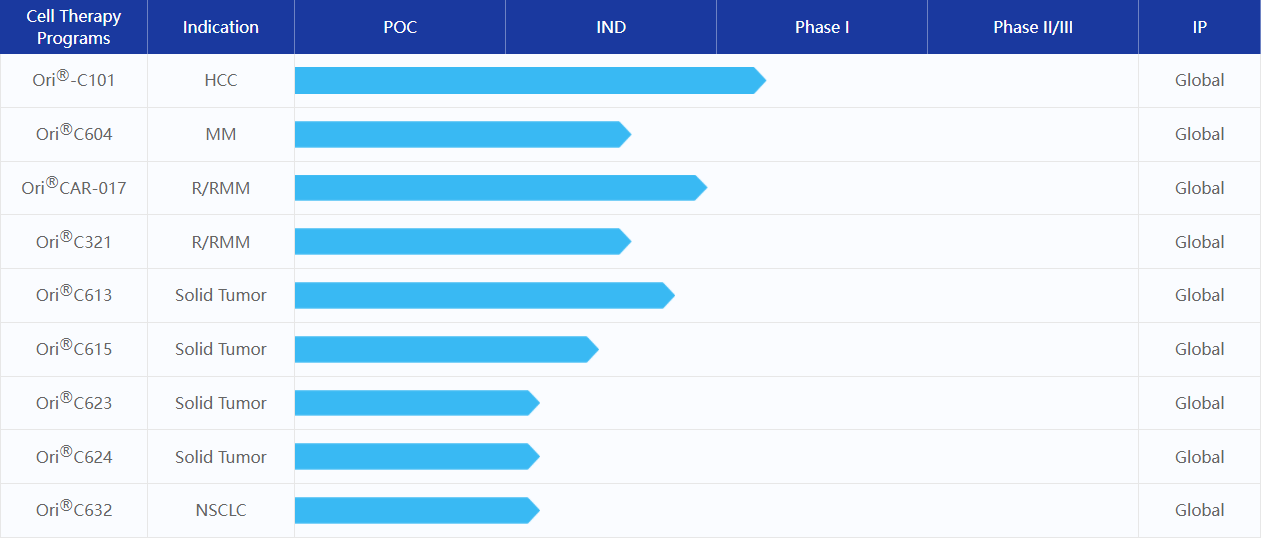Click the Ori C321 program name
Image resolution: width=1261 pixels, height=539 pixels.
point(74,242)
